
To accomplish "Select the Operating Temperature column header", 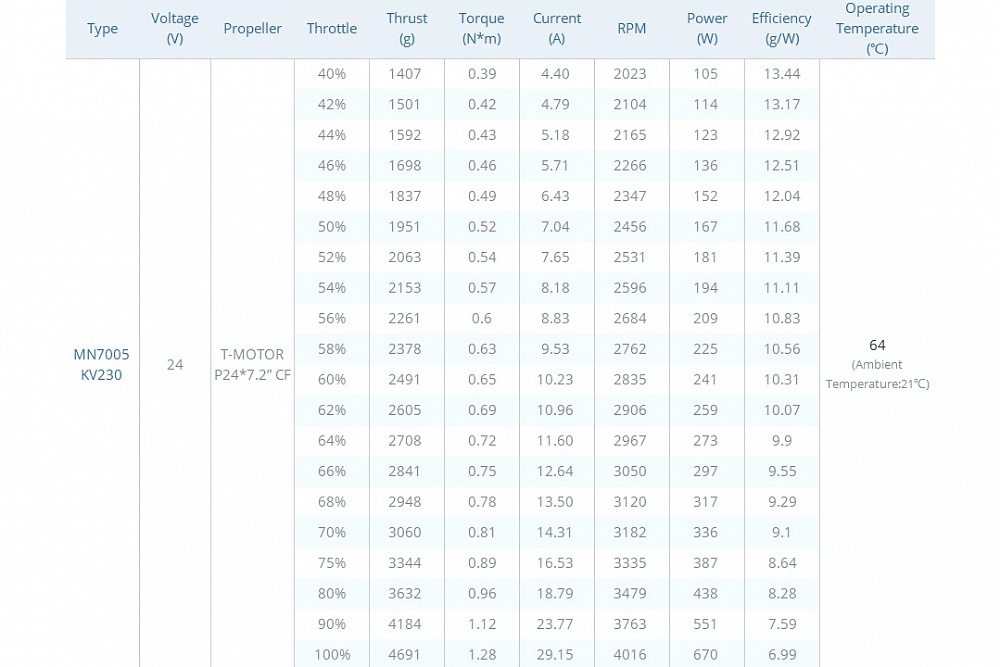I will [877, 28].
